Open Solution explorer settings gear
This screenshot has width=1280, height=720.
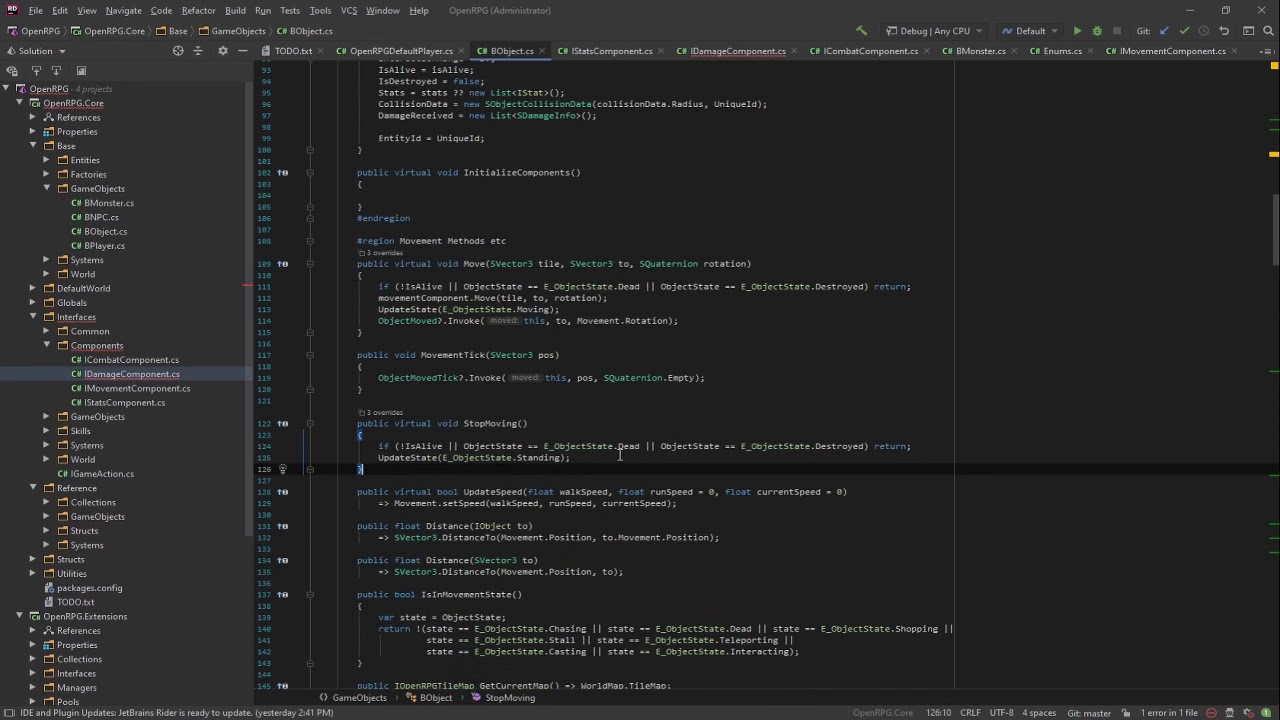(x=222, y=51)
